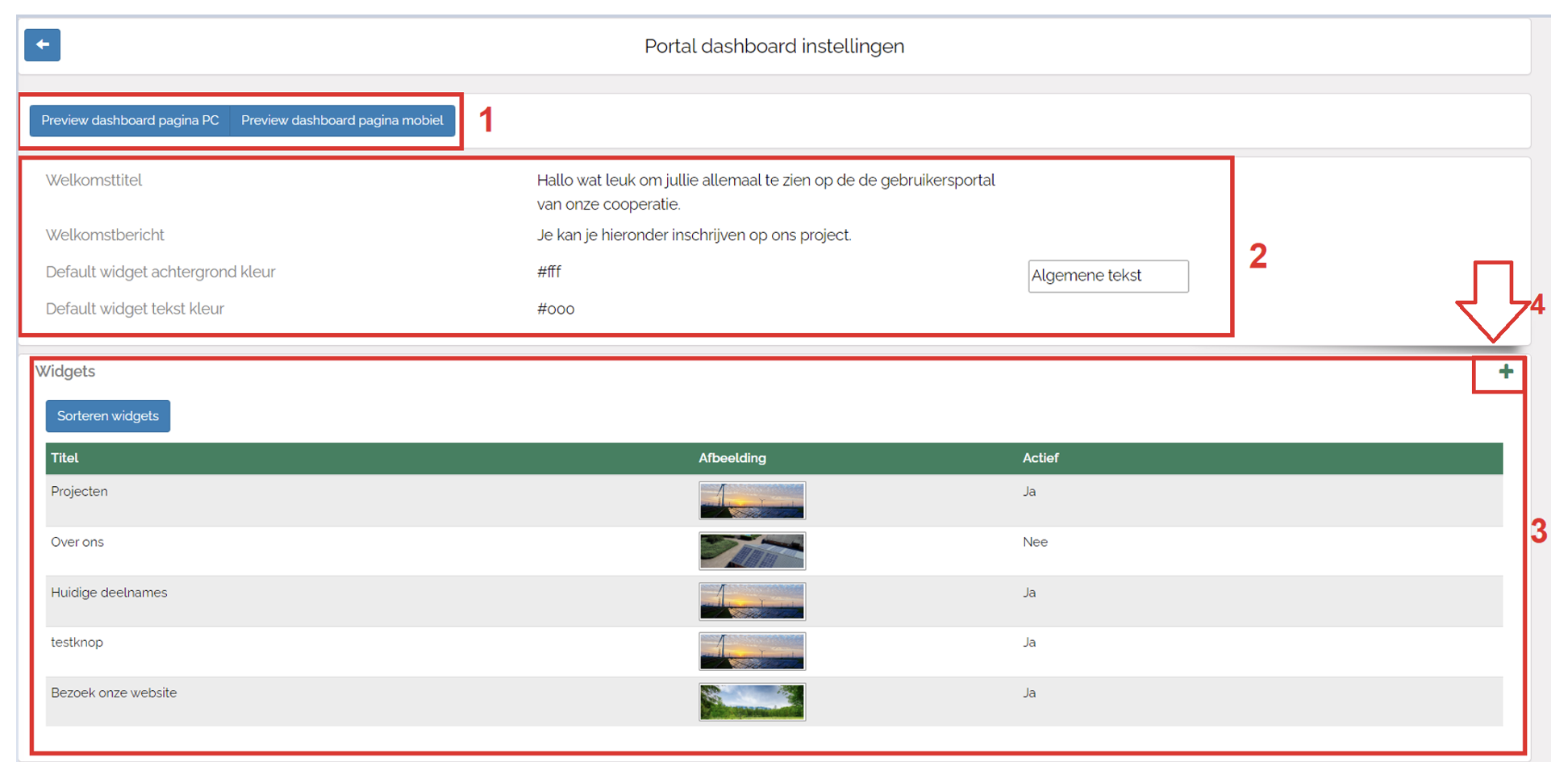Open Preview dashboard pagina mobiel

point(342,121)
